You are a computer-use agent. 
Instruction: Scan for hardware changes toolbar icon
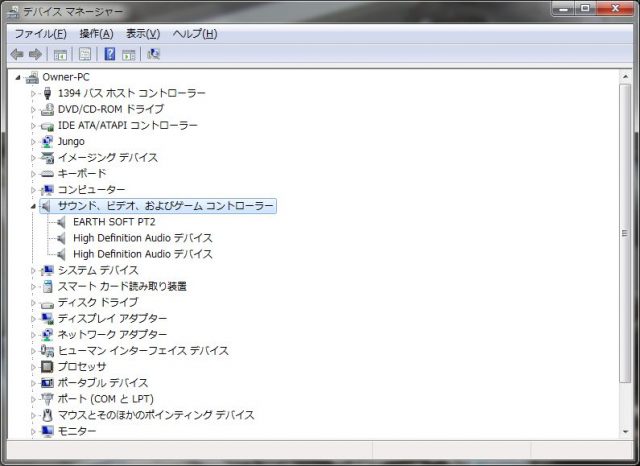(x=153, y=54)
